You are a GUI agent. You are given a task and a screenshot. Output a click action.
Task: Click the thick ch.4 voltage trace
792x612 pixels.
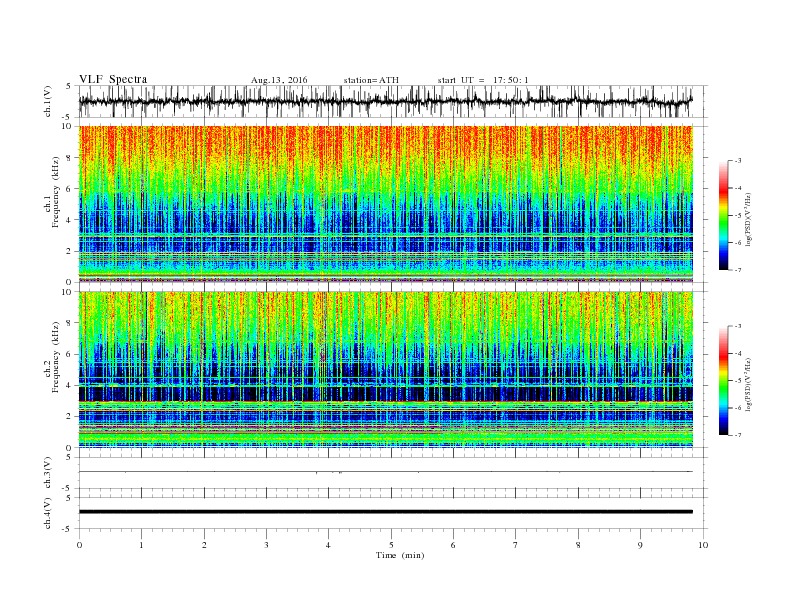coord(385,512)
